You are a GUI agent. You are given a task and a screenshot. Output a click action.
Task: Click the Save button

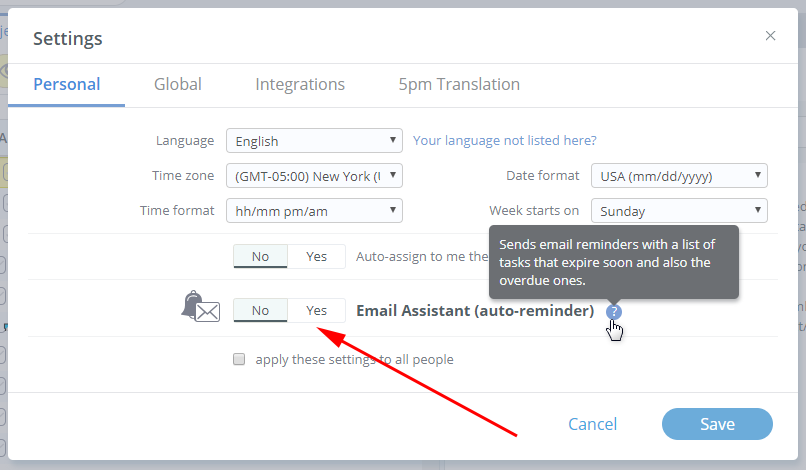click(717, 424)
